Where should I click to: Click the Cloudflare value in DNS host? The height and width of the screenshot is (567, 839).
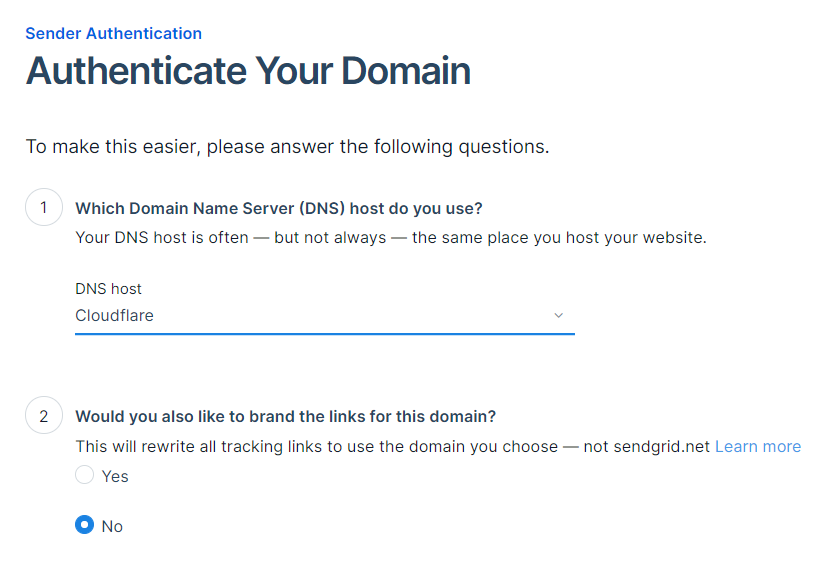pyautogui.click(x=114, y=316)
